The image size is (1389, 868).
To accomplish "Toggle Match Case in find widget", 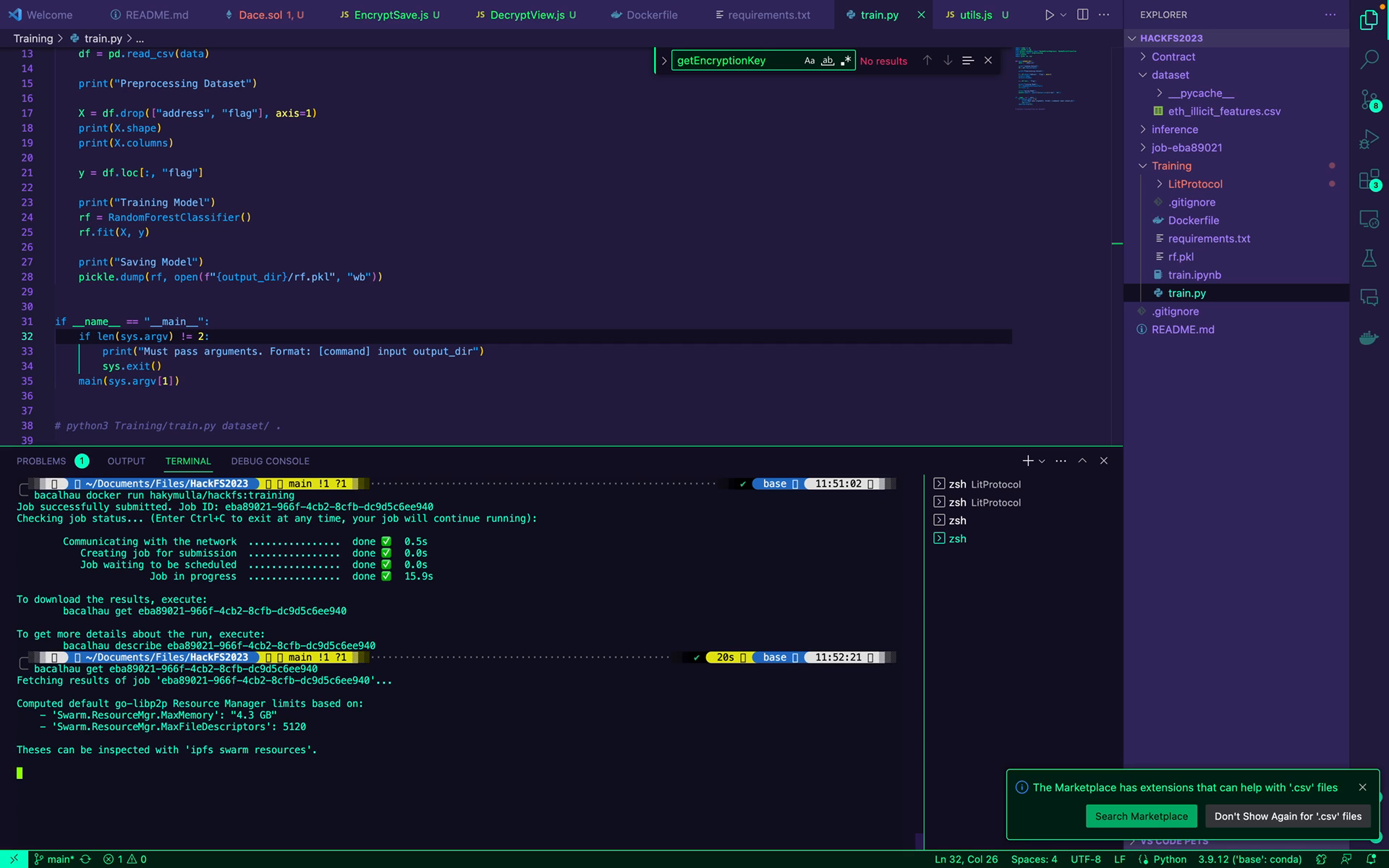I will [810, 61].
